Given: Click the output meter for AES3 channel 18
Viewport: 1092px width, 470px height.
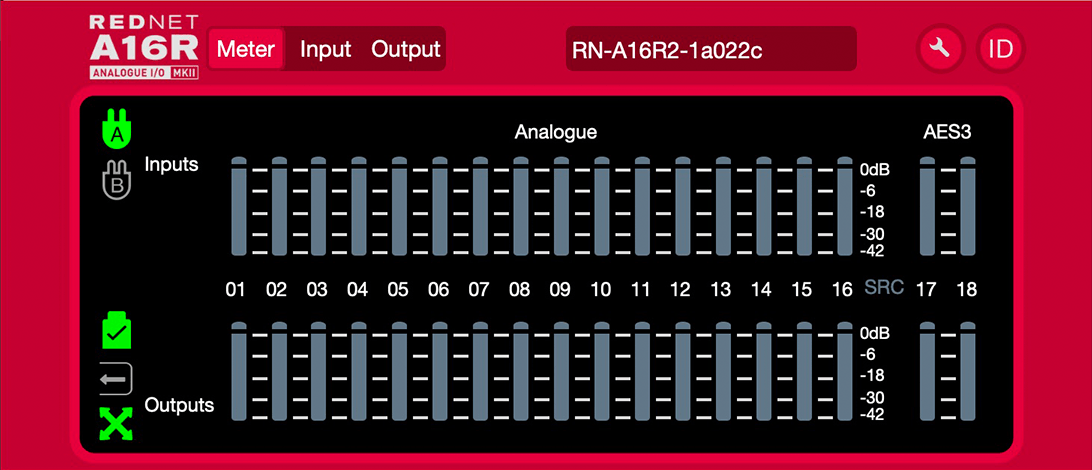Looking at the screenshot, I should click(x=968, y=372).
